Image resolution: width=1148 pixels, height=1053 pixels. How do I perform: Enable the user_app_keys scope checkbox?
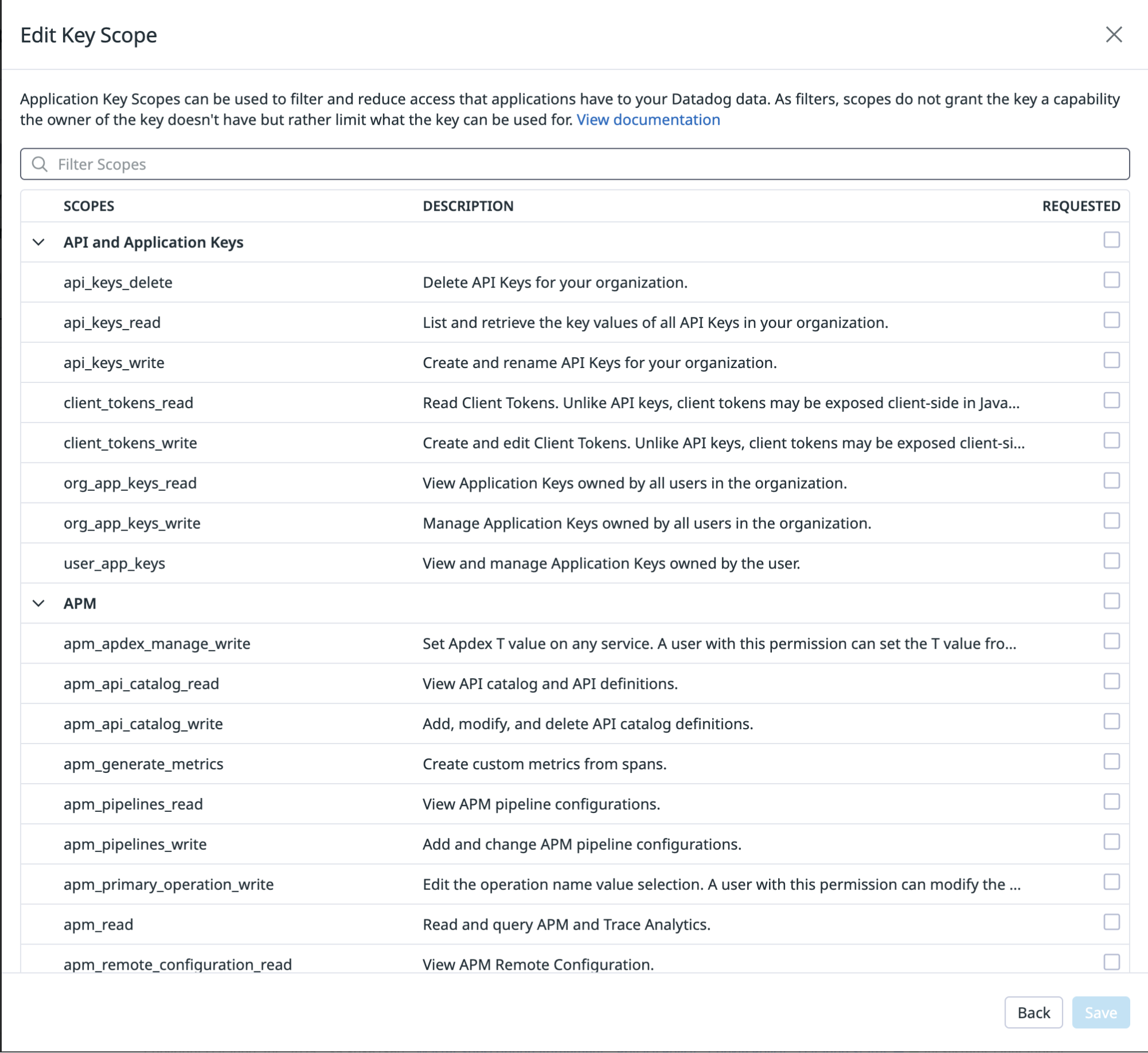point(1111,561)
